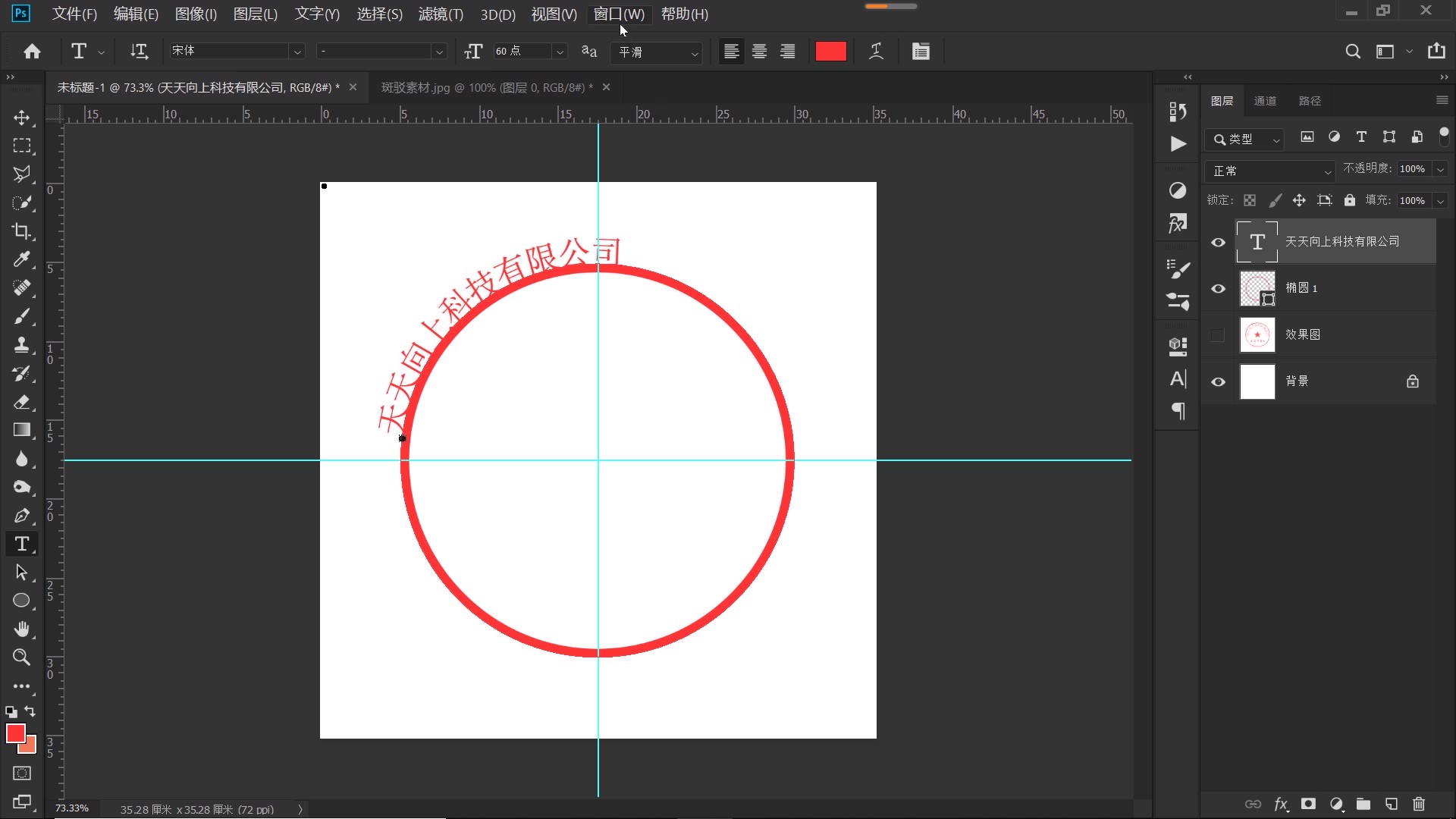Screen dimensions: 1456x819
Task: Click the center text alignment icon
Action: tap(759, 51)
